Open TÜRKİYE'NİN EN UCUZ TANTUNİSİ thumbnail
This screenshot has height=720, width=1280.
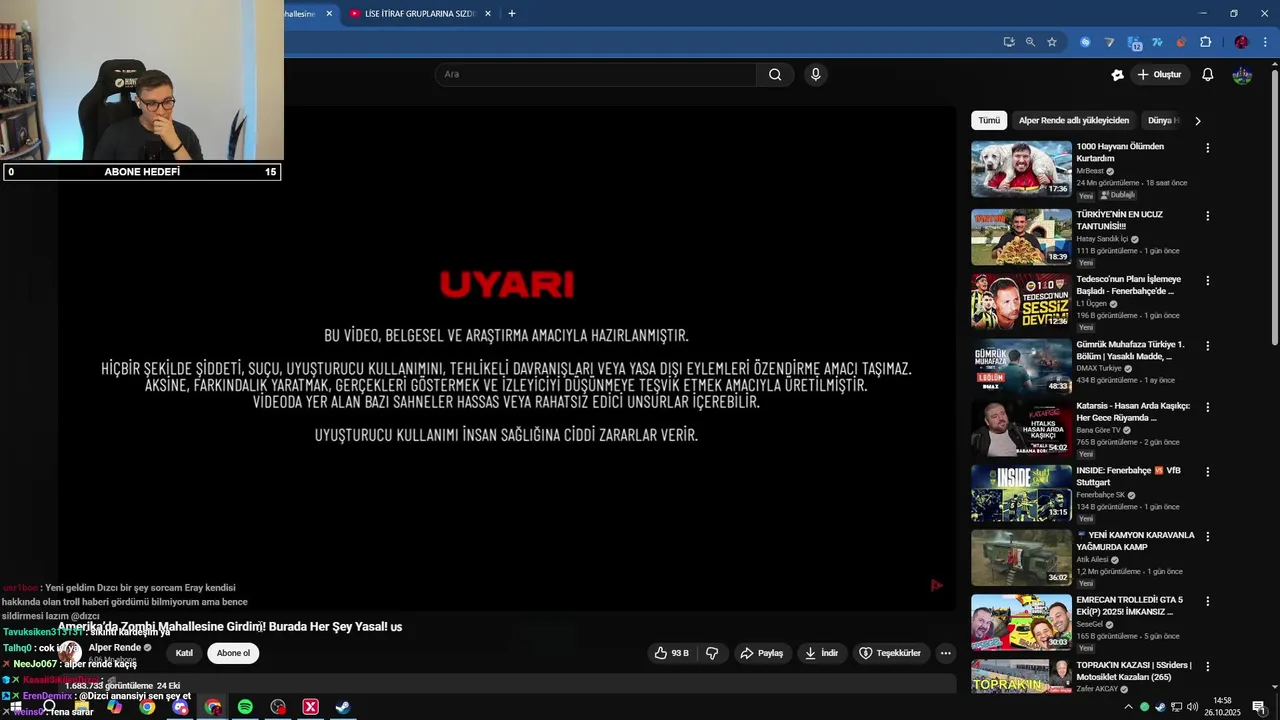pos(1021,236)
